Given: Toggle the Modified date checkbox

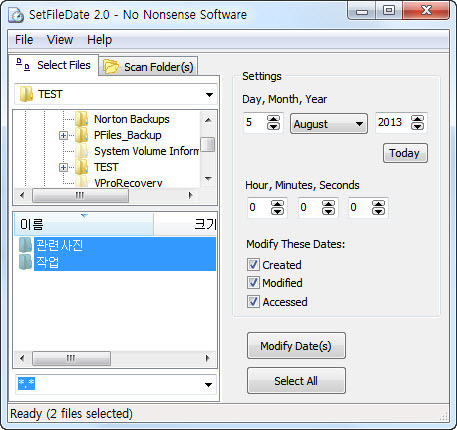Looking at the screenshot, I should pyautogui.click(x=253, y=283).
